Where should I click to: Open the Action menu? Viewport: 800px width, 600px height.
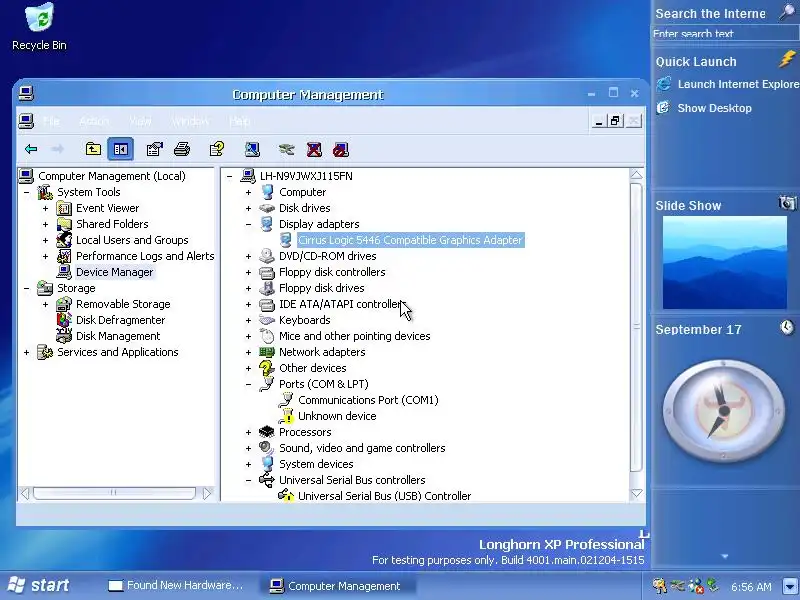pos(94,121)
